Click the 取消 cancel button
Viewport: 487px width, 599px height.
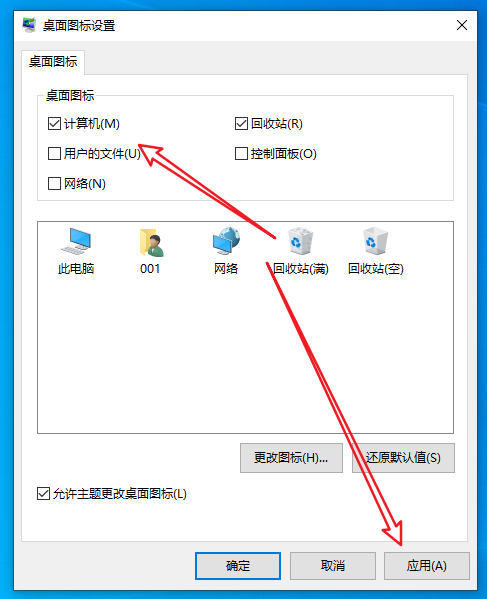(333, 565)
